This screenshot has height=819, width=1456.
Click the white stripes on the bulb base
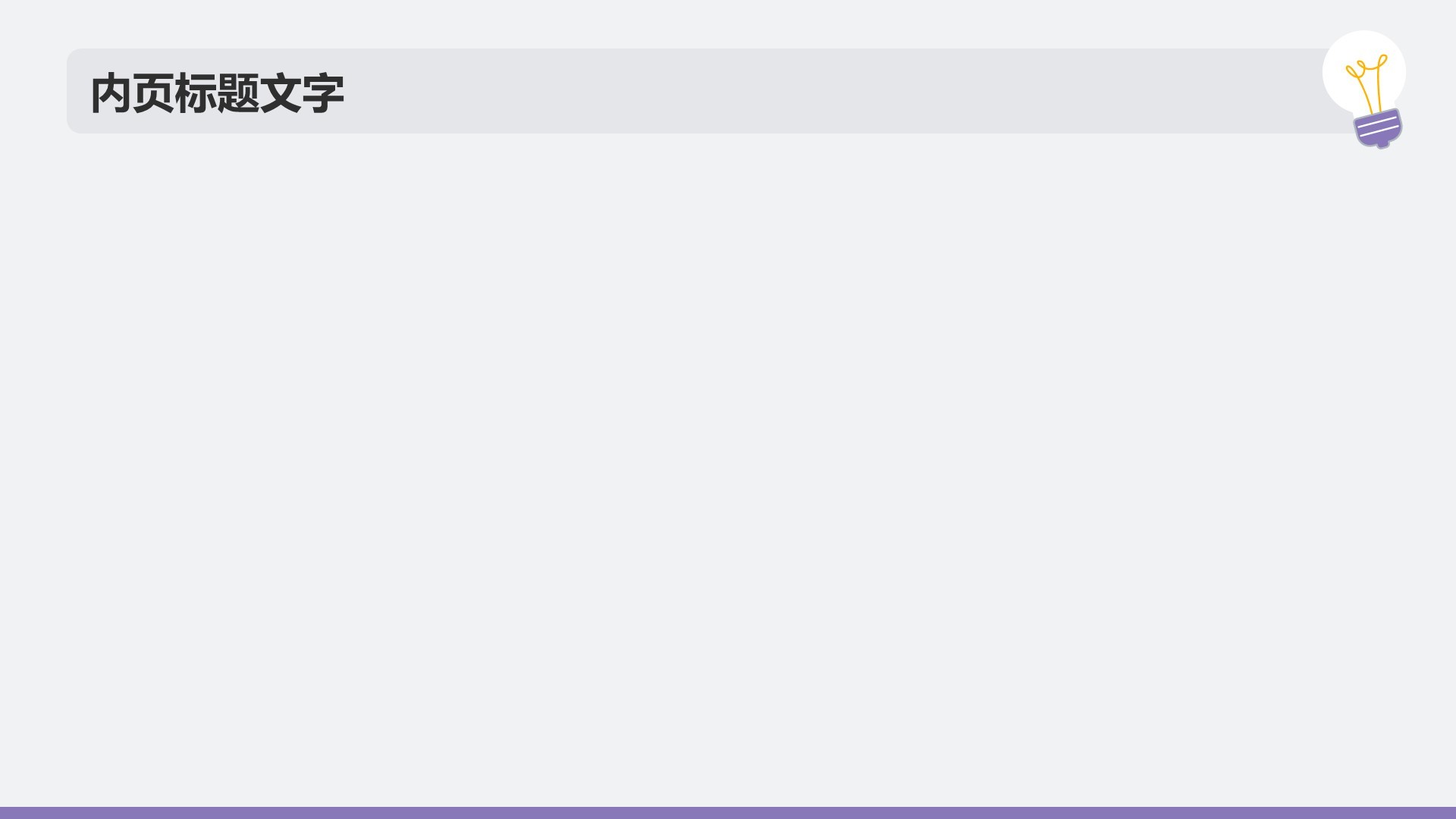point(1378,125)
